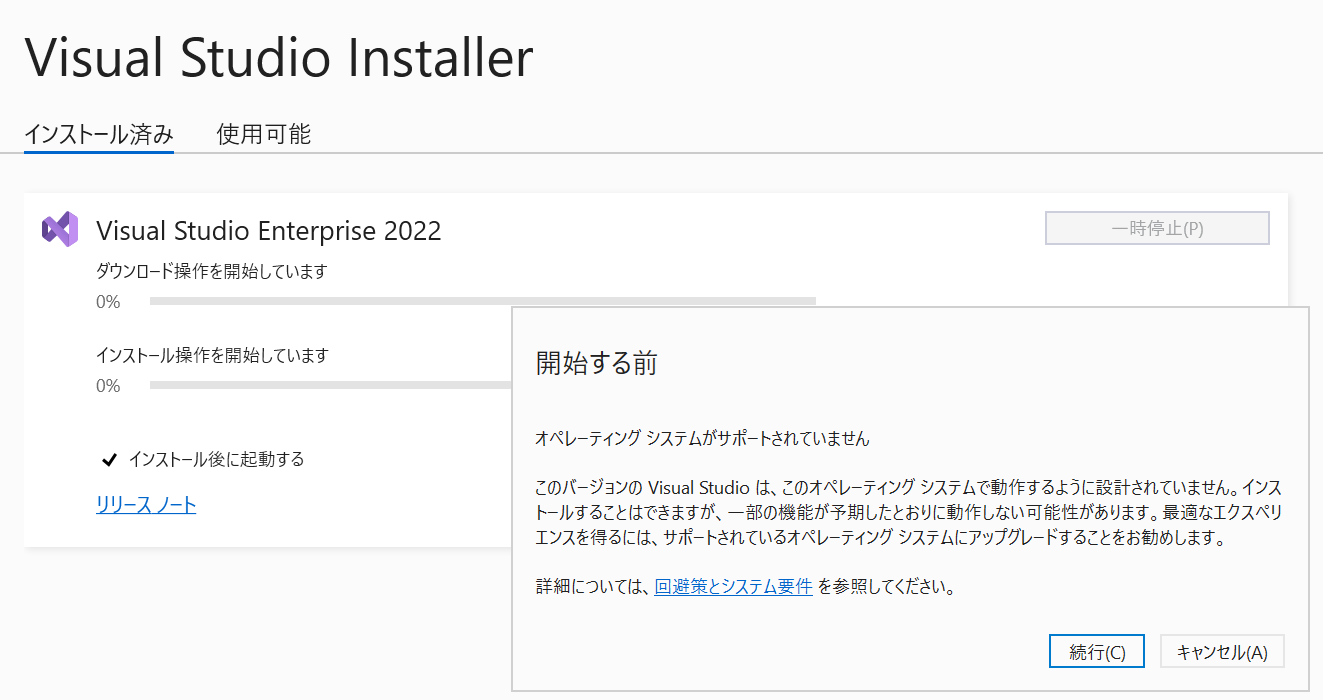
Task: Toggle the インストール後に起動する checkbox
Action: [x=109, y=460]
